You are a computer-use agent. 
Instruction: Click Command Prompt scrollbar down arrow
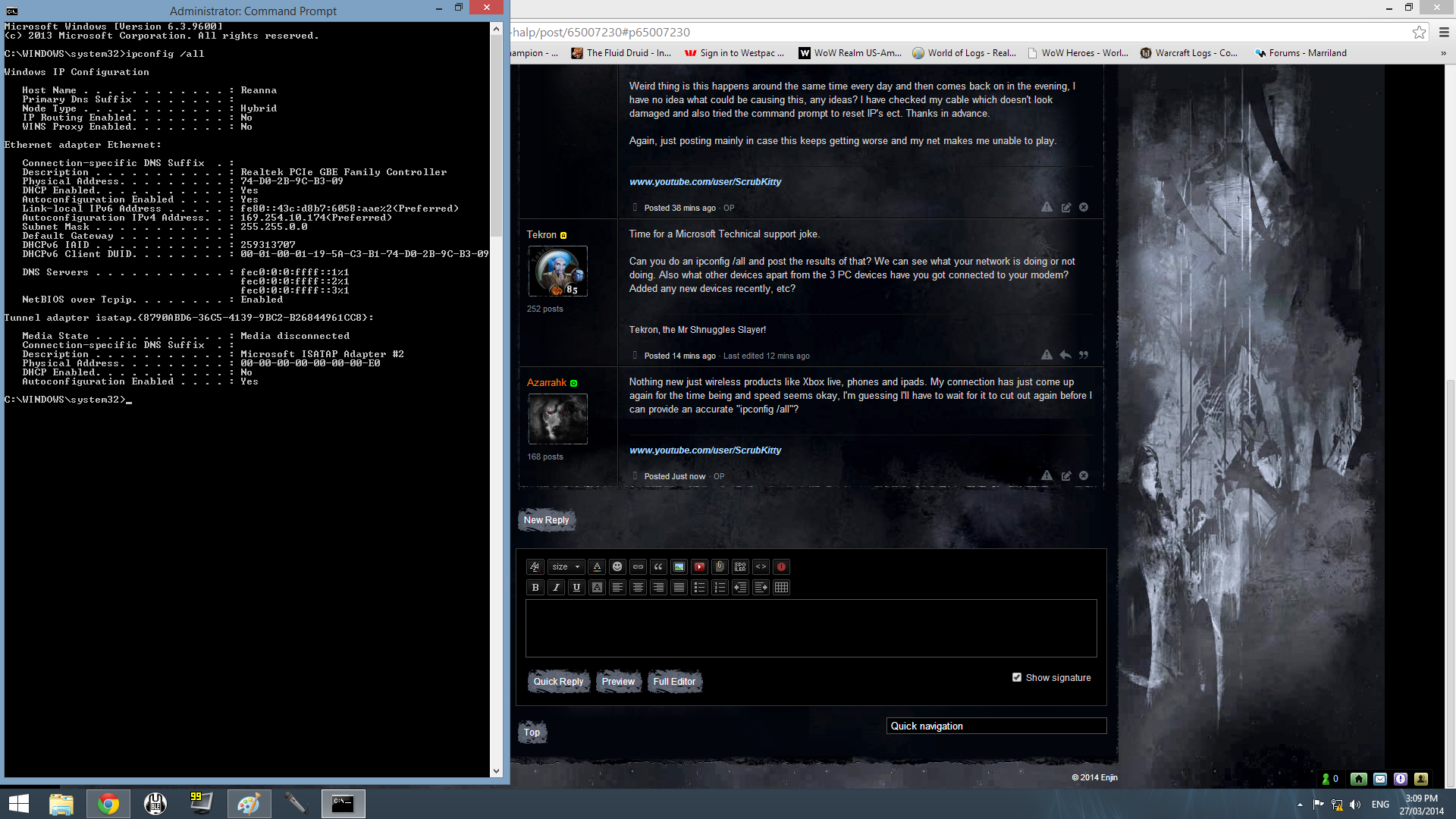[x=496, y=770]
